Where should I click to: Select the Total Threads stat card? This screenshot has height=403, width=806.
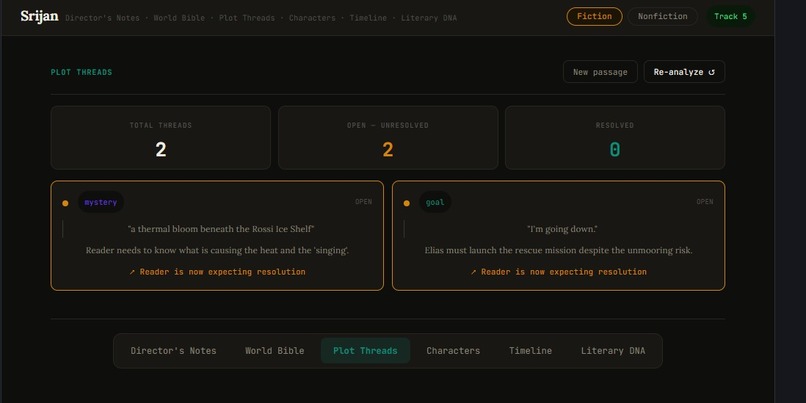tap(160, 138)
